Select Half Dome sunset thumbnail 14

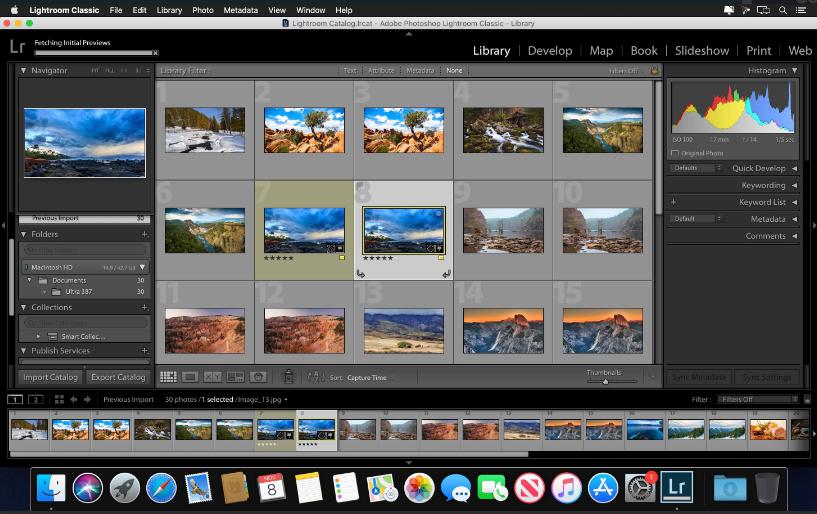tap(503, 331)
